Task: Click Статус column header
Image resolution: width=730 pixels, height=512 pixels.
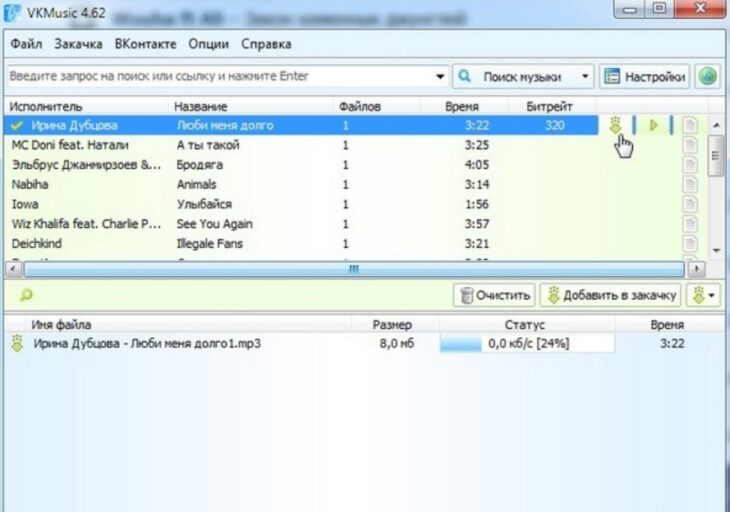Action: tap(525, 325)
